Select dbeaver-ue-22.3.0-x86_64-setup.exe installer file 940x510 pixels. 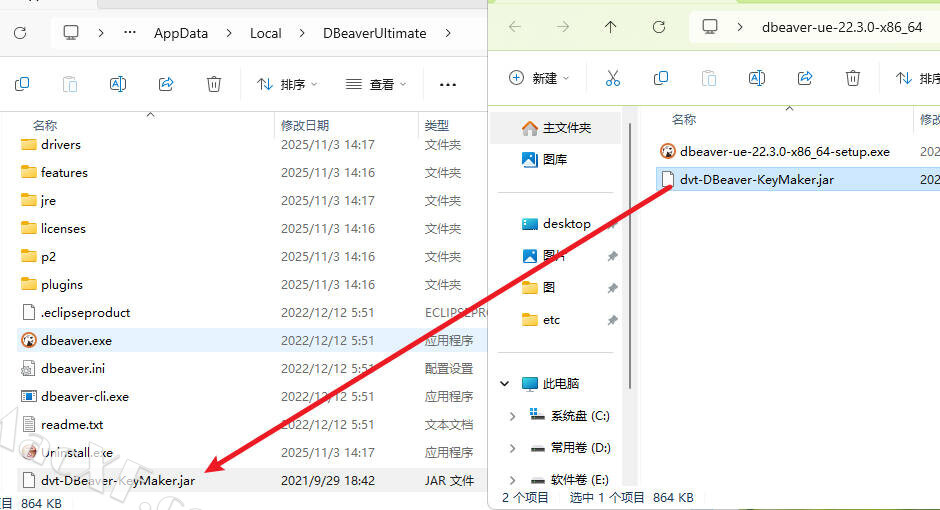784,152
